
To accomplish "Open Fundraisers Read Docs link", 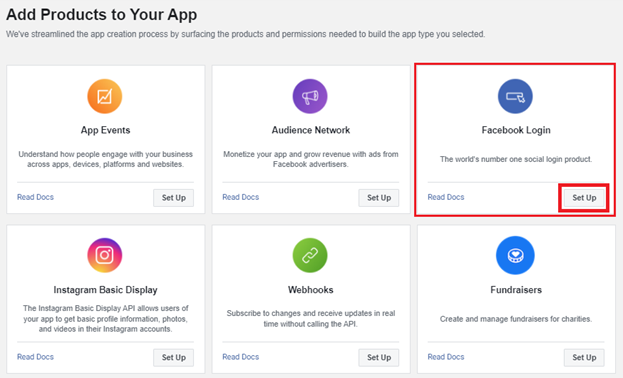I will [446, 357].
